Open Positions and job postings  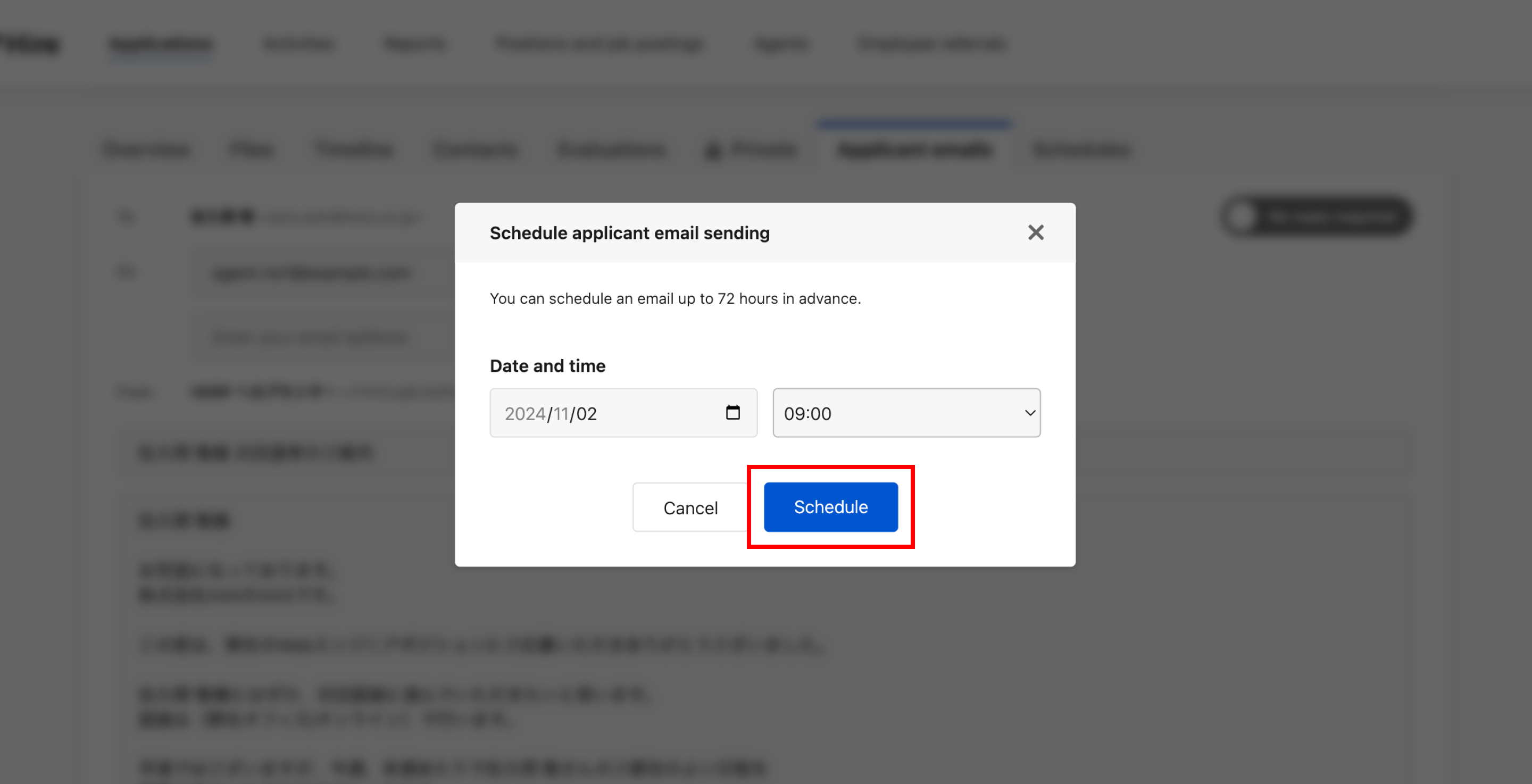[600, 44]
